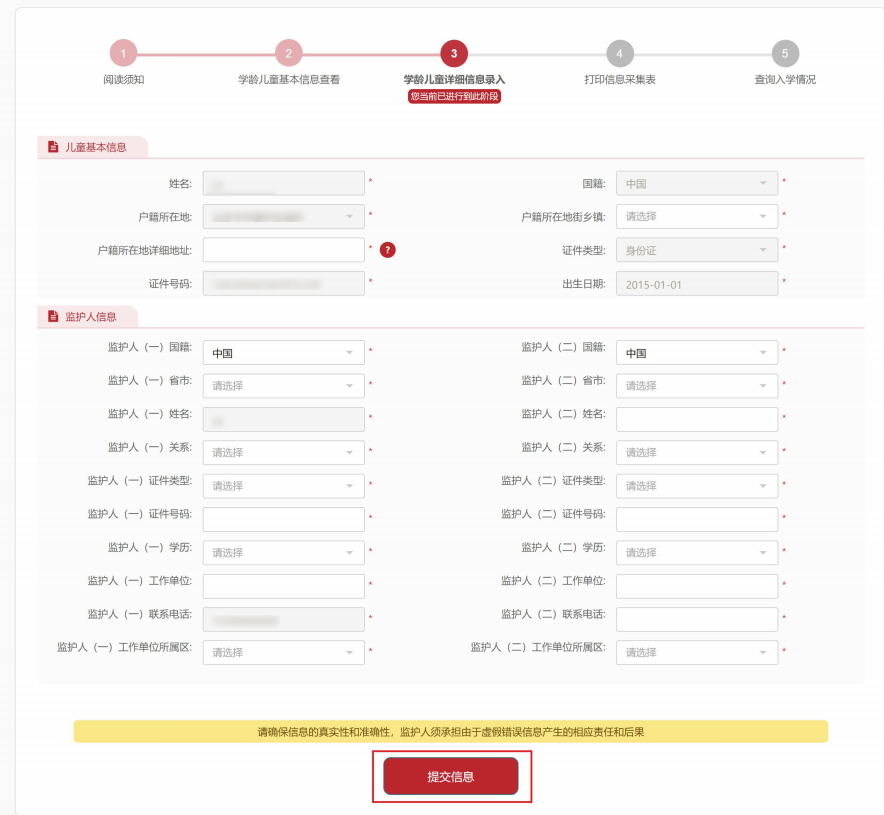Click step 4 打印信息采集表 circle
The image size is (884, 815).
pos(619,54)
